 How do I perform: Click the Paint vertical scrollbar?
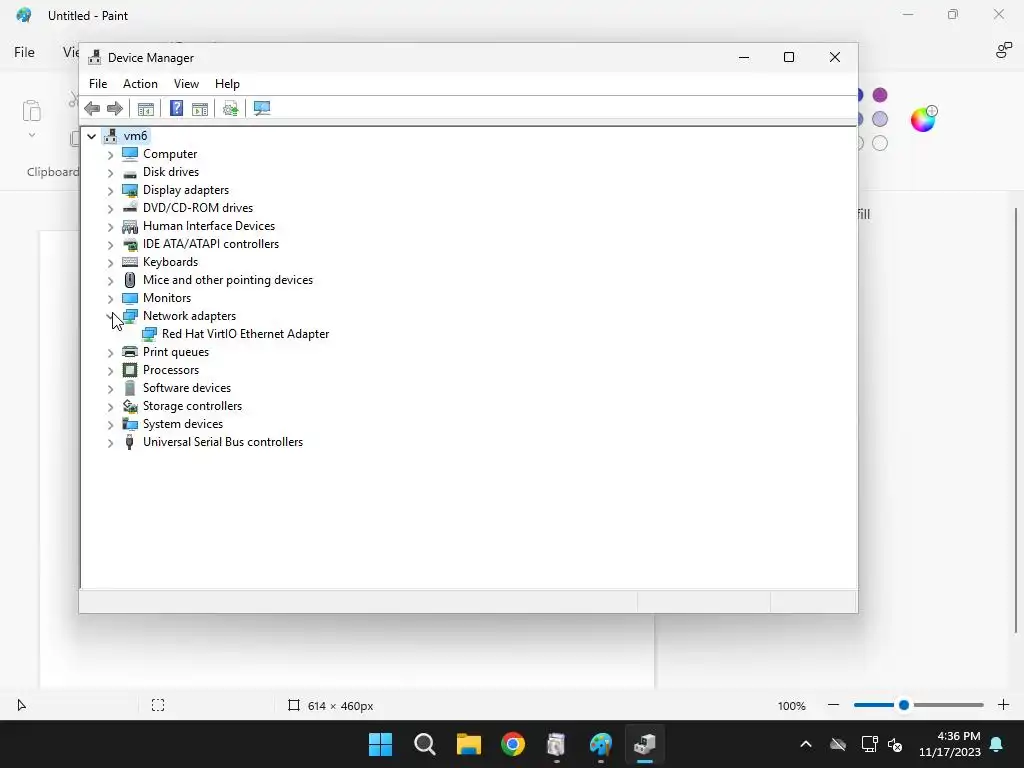click(1016, 420)
